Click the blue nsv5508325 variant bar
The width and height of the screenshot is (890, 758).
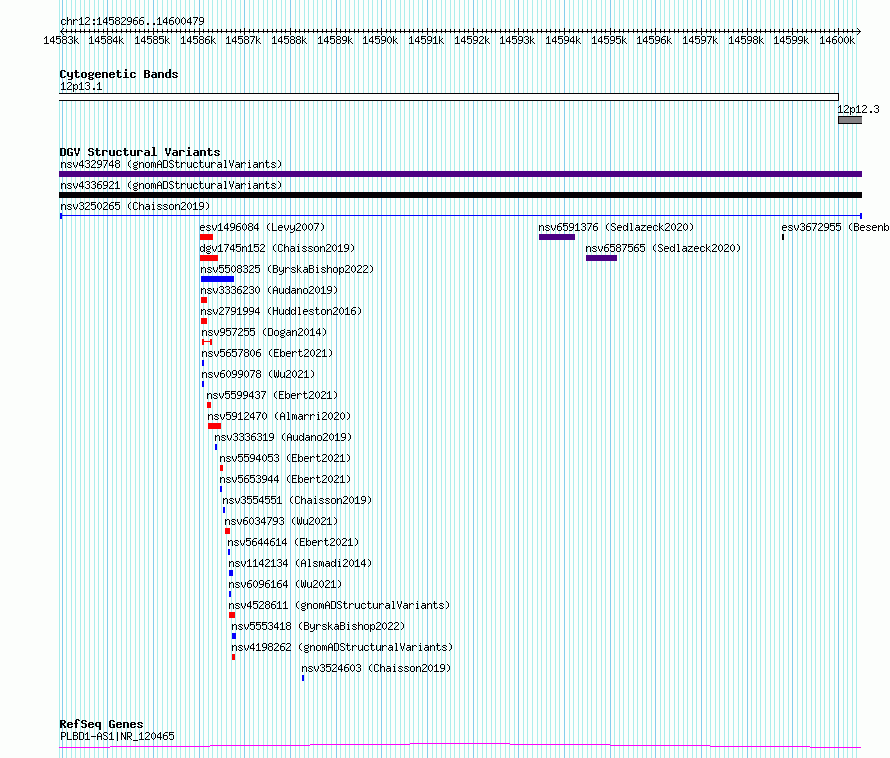[x=217, y=279]
